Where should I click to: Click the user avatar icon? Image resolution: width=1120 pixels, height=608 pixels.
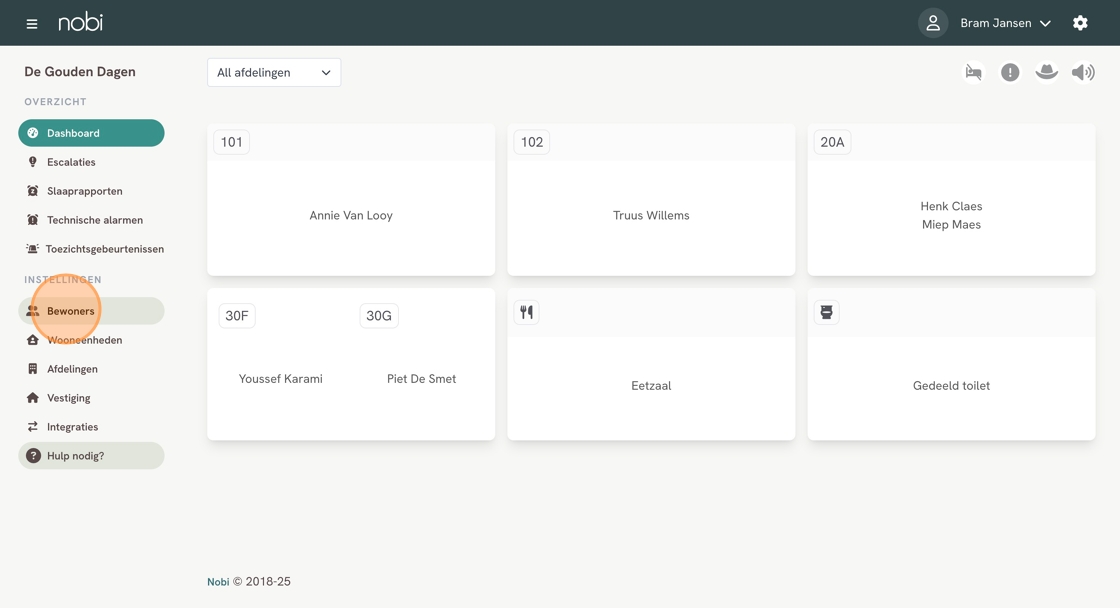pos(933,23)
